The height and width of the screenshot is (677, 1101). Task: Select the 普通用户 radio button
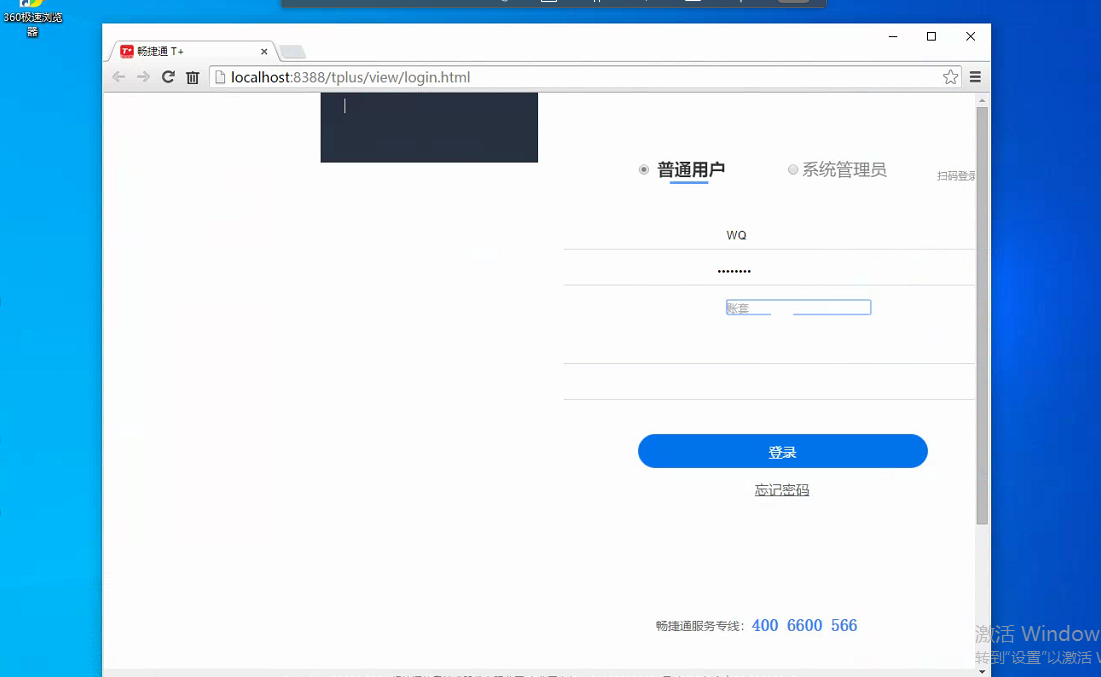(x=643, y=169)
